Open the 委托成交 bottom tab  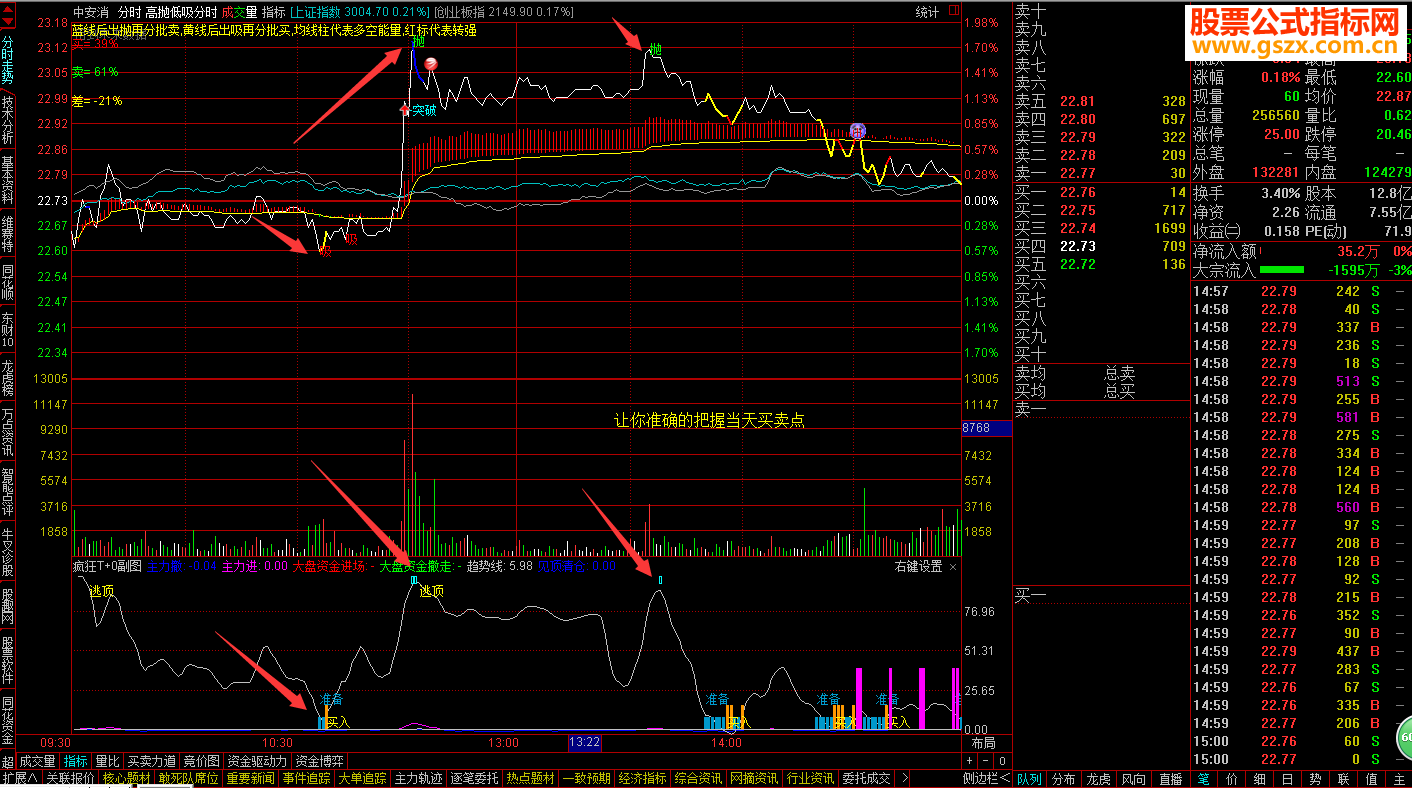(866, 778)
